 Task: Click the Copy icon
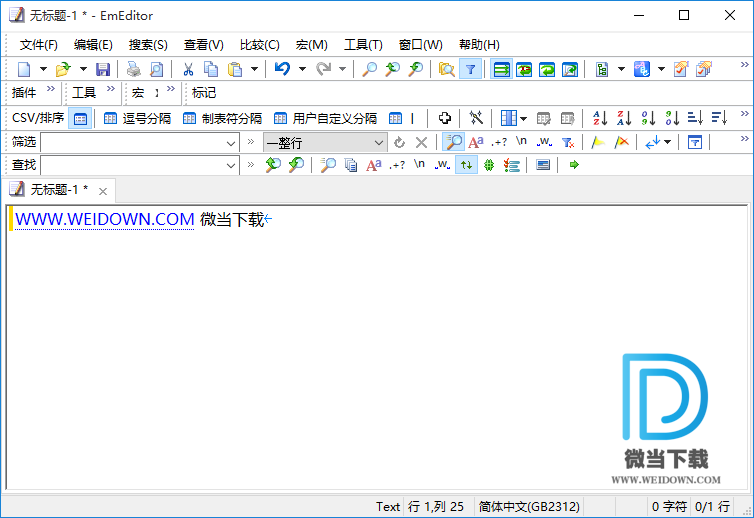[x=211, y=69]
